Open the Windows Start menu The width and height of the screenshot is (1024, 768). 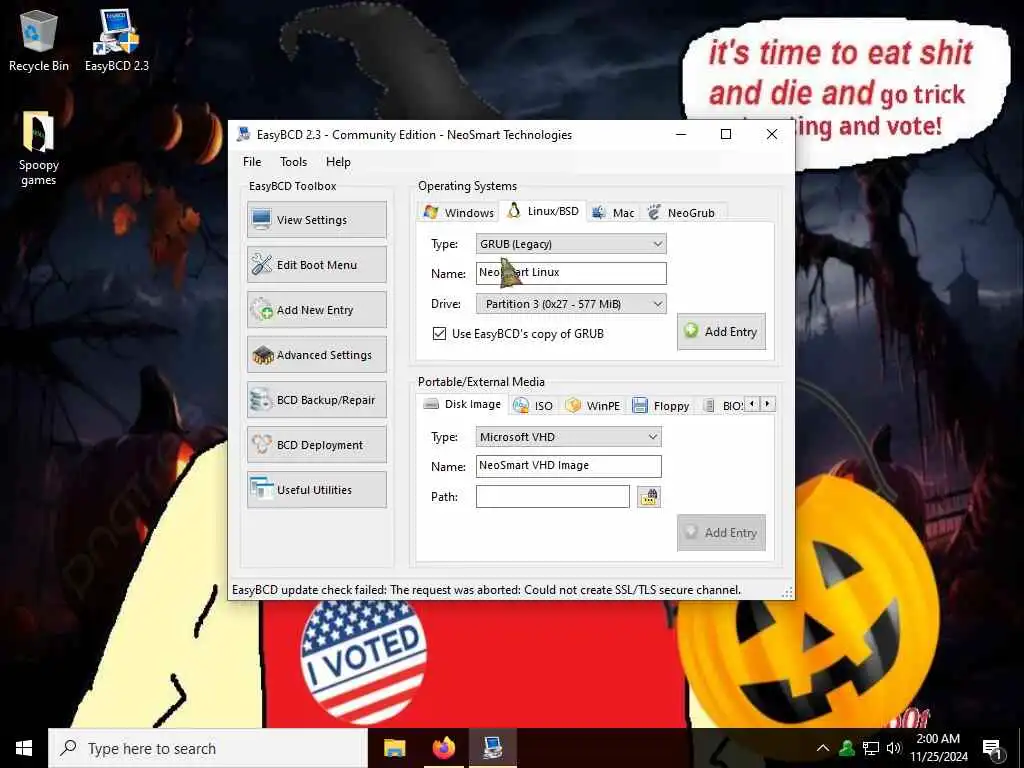[24, 748]
